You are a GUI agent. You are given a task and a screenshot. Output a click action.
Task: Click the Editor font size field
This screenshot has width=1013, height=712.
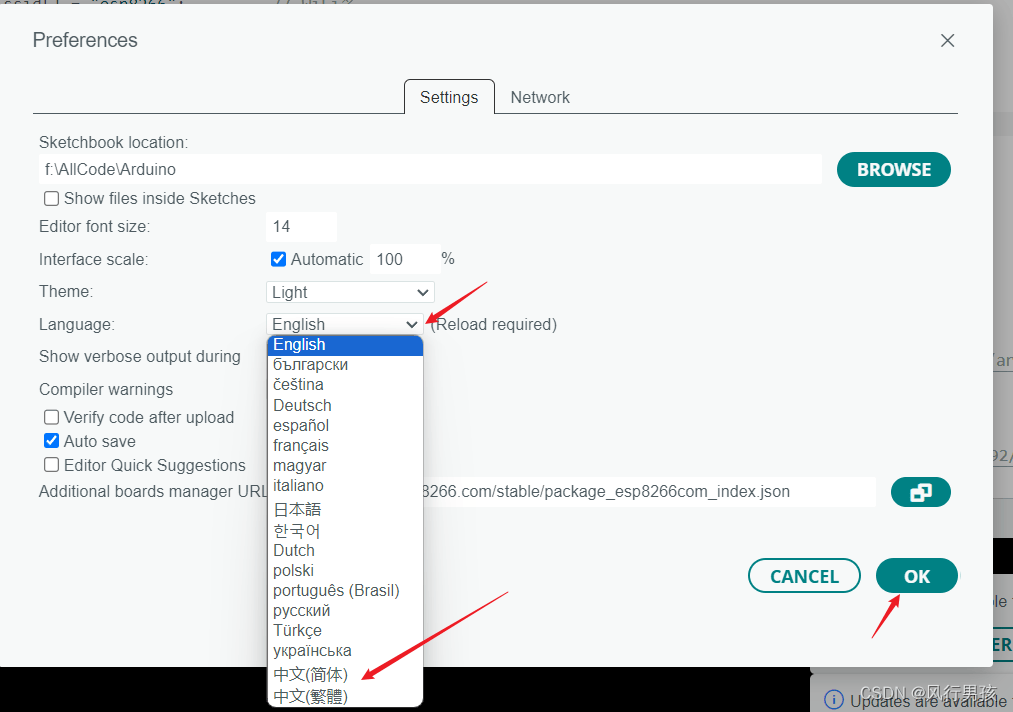pos(301,226)
